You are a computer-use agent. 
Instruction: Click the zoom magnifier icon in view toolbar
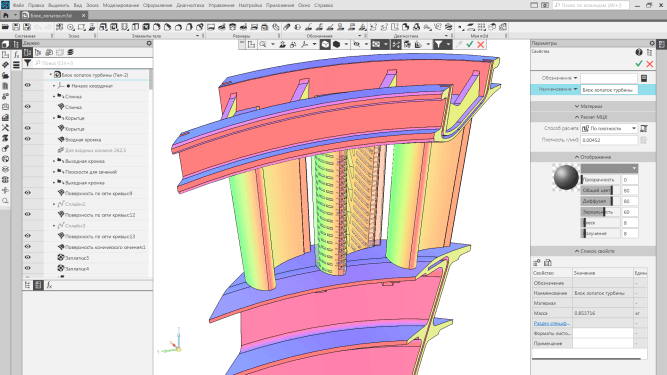(x=263, y=45)
